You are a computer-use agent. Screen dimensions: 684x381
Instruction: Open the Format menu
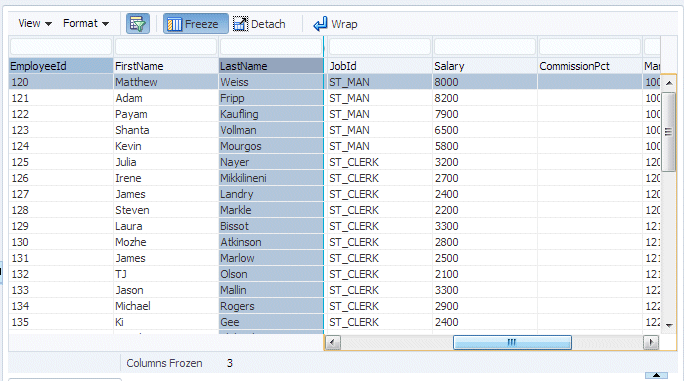point(86,24)
